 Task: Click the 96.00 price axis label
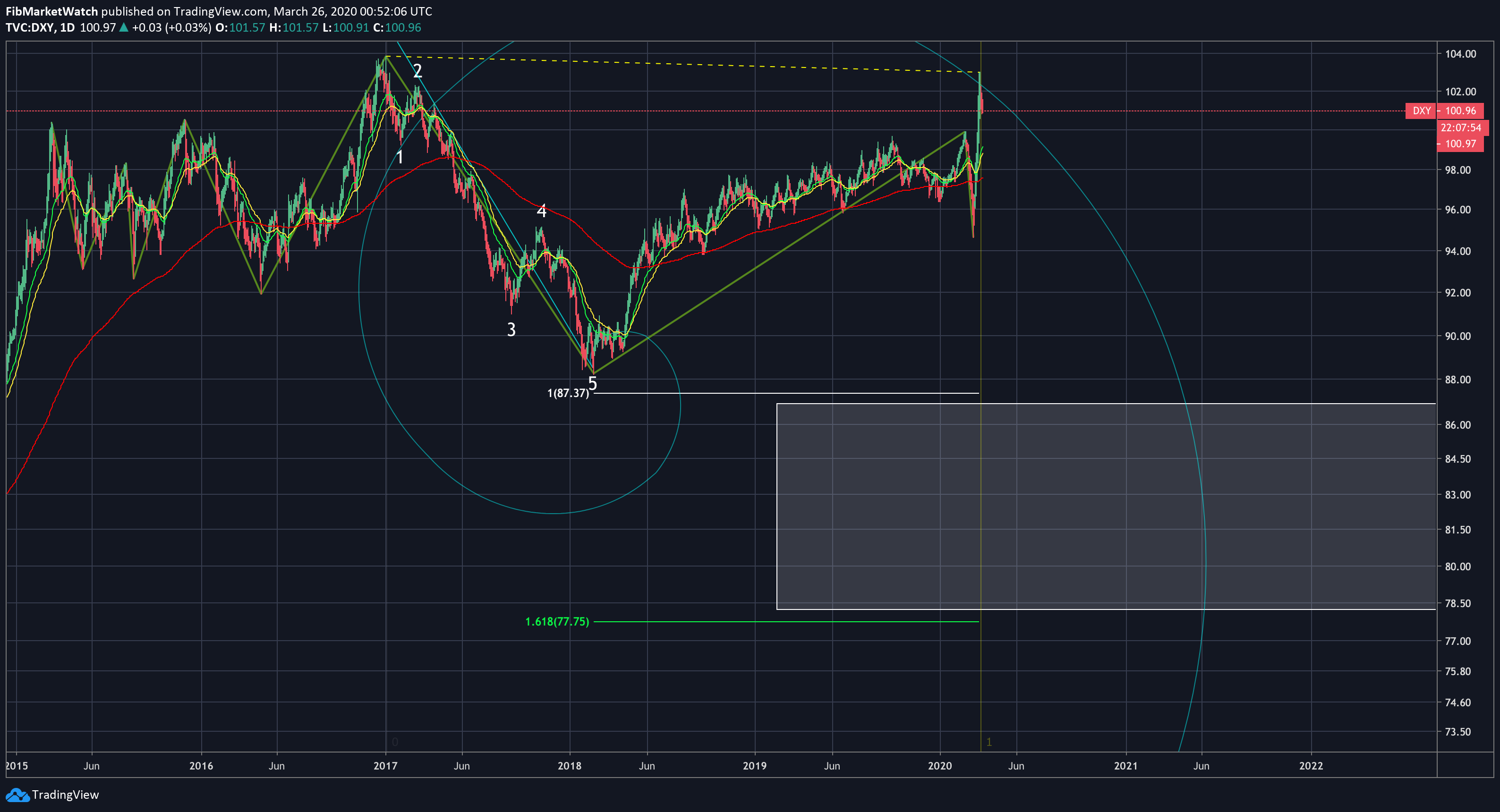pyautogui.click(x=1458, y=210)
